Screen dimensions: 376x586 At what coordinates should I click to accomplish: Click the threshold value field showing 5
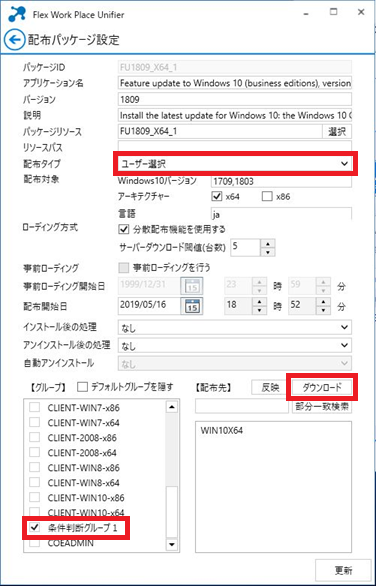pyautogui.click(x=246, y=247)
